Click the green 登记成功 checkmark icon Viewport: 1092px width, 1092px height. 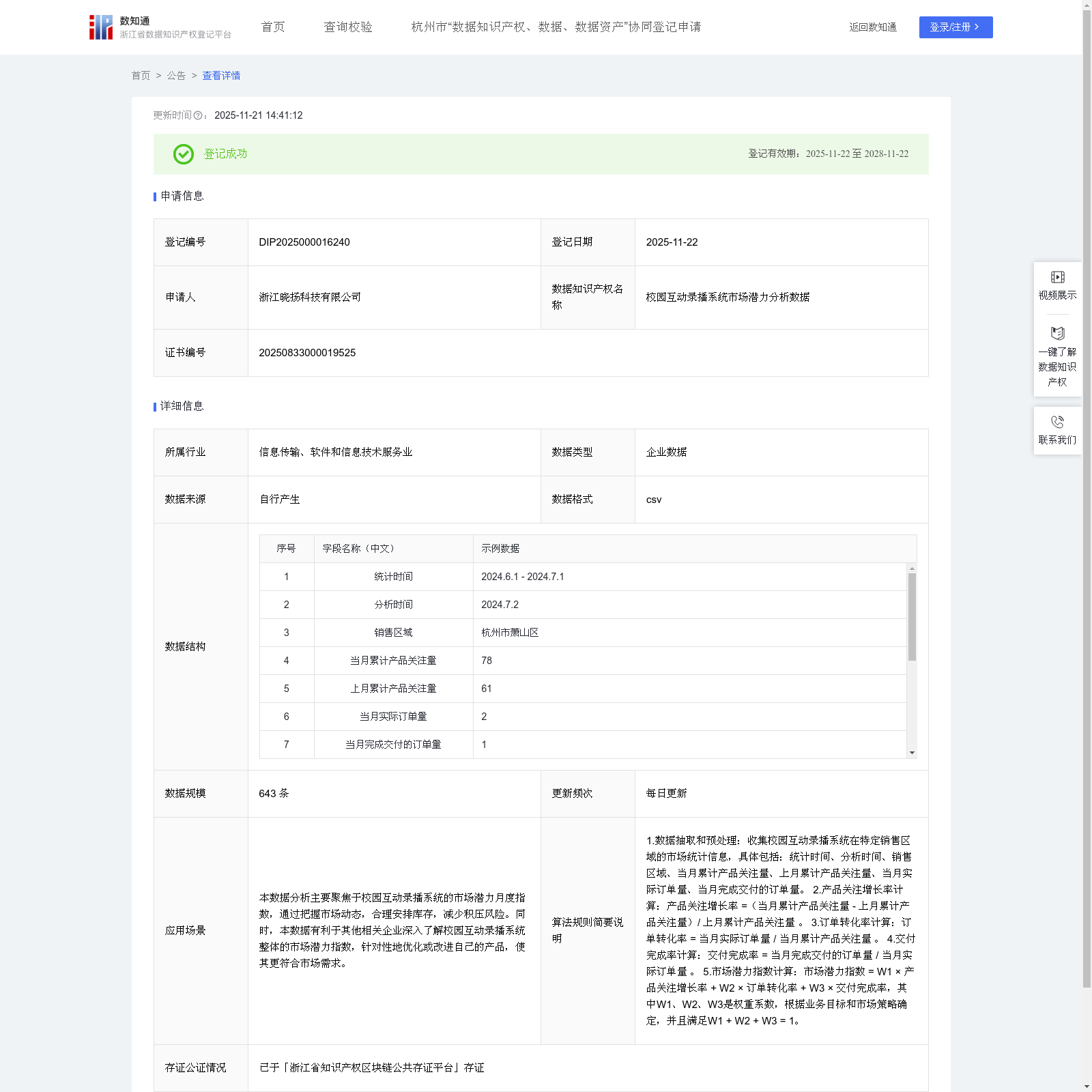[x=184, y=154]
